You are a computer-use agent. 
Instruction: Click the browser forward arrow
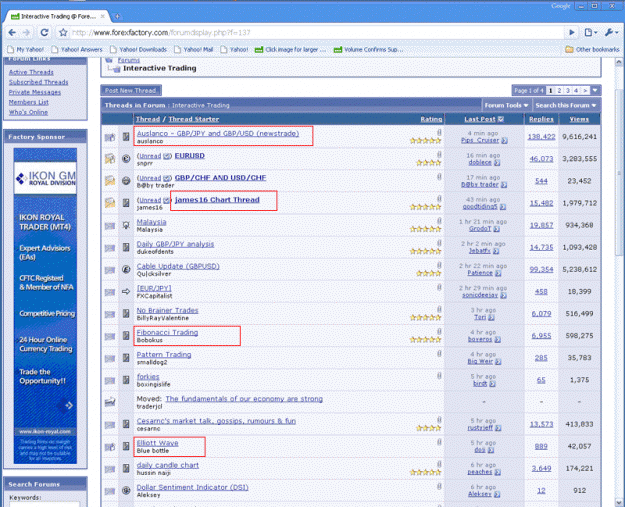[27, 33]
